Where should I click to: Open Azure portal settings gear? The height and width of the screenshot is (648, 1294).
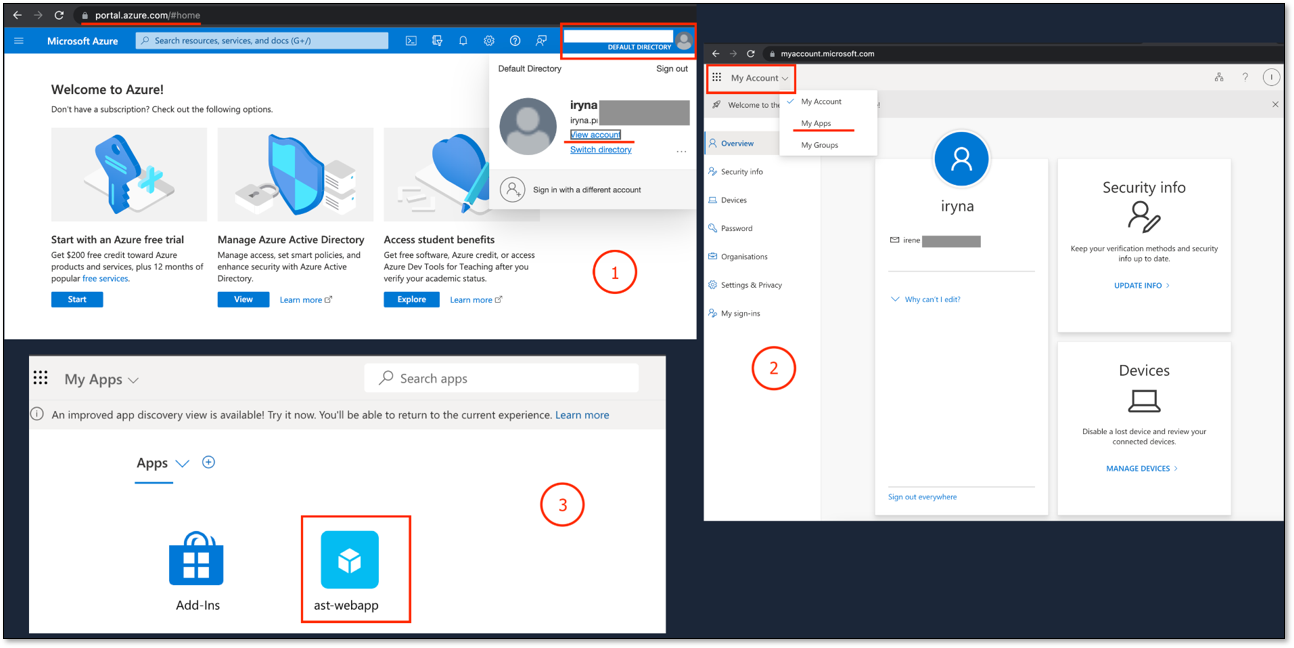[489, 41]
